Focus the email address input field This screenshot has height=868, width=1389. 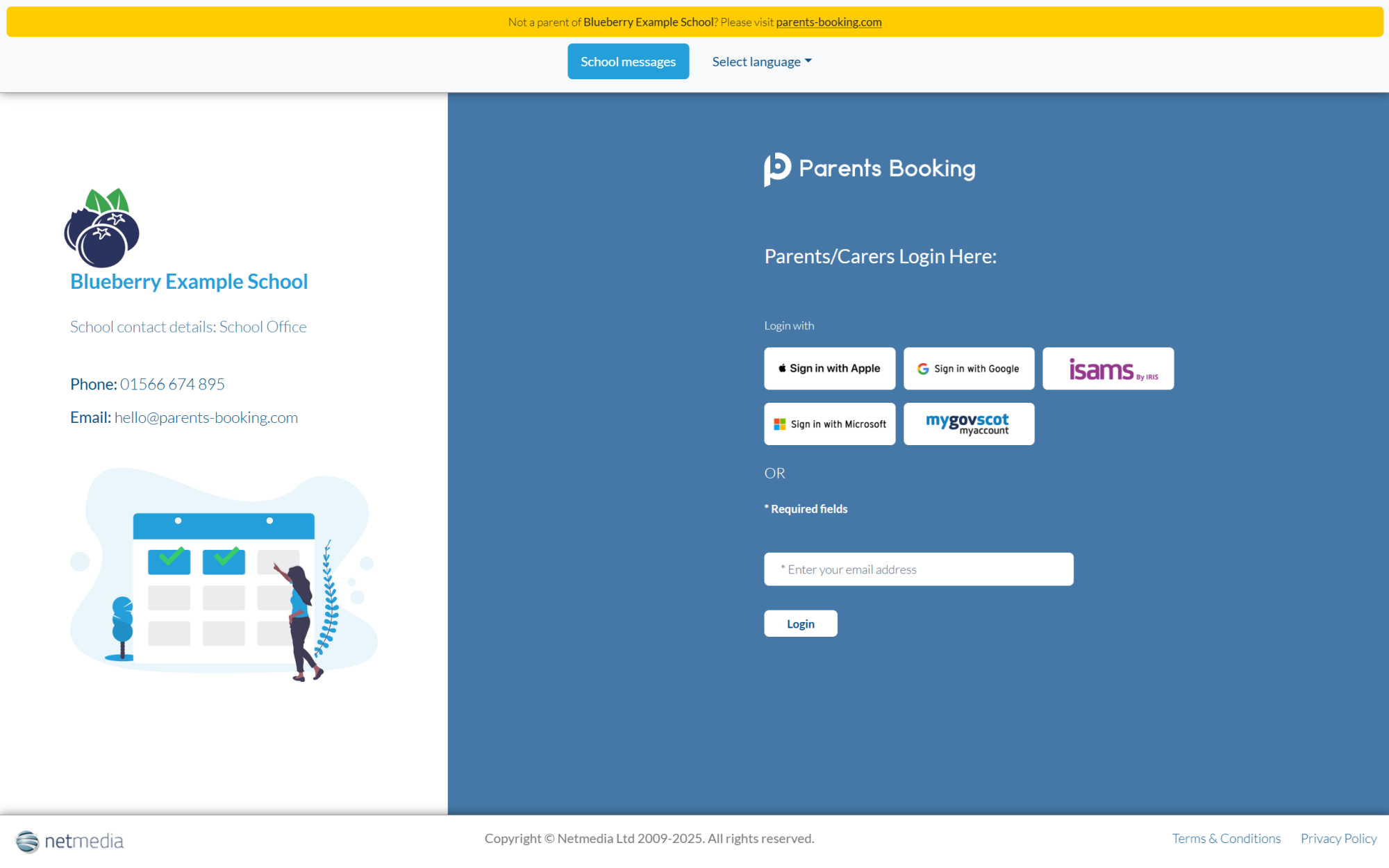(x=918, y=569)
